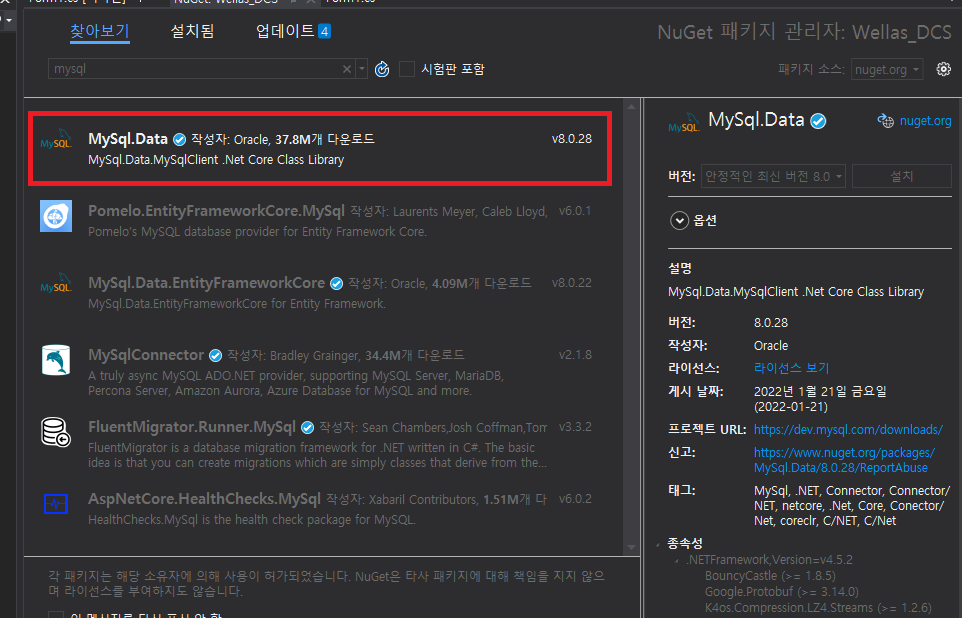This screenshot has width=962, height=618.
Task: Refresh the package search results
Action: [x=382, y=69]
